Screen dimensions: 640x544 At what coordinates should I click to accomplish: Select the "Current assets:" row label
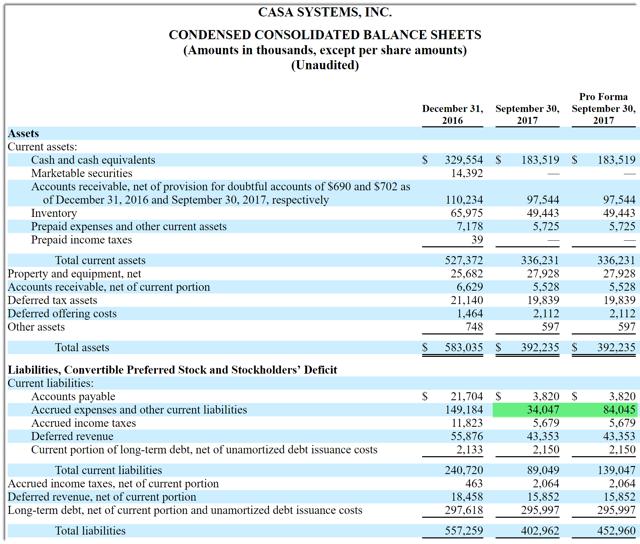42,147
